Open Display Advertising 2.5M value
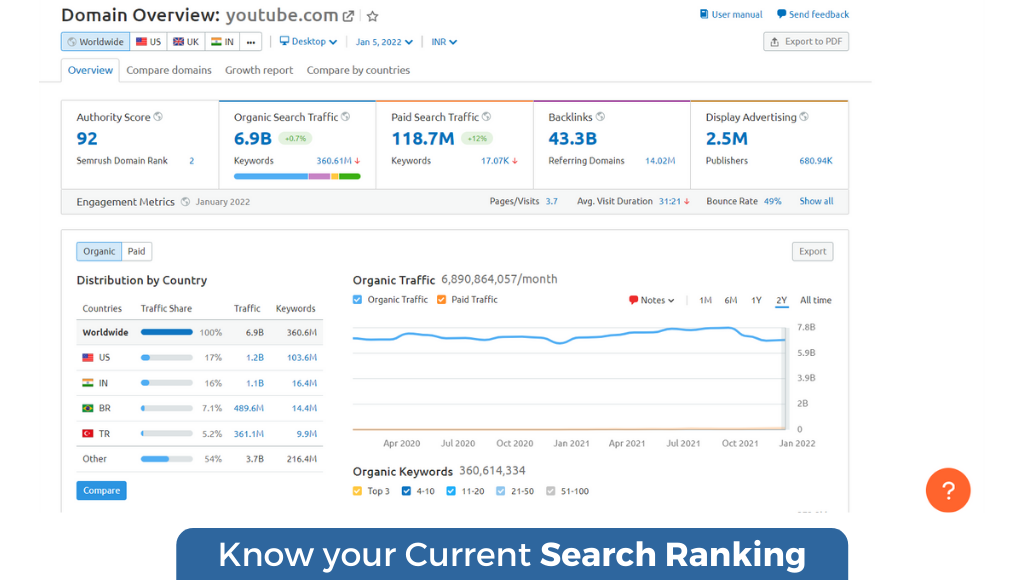Screen dimensions: 1024x580 727,138
